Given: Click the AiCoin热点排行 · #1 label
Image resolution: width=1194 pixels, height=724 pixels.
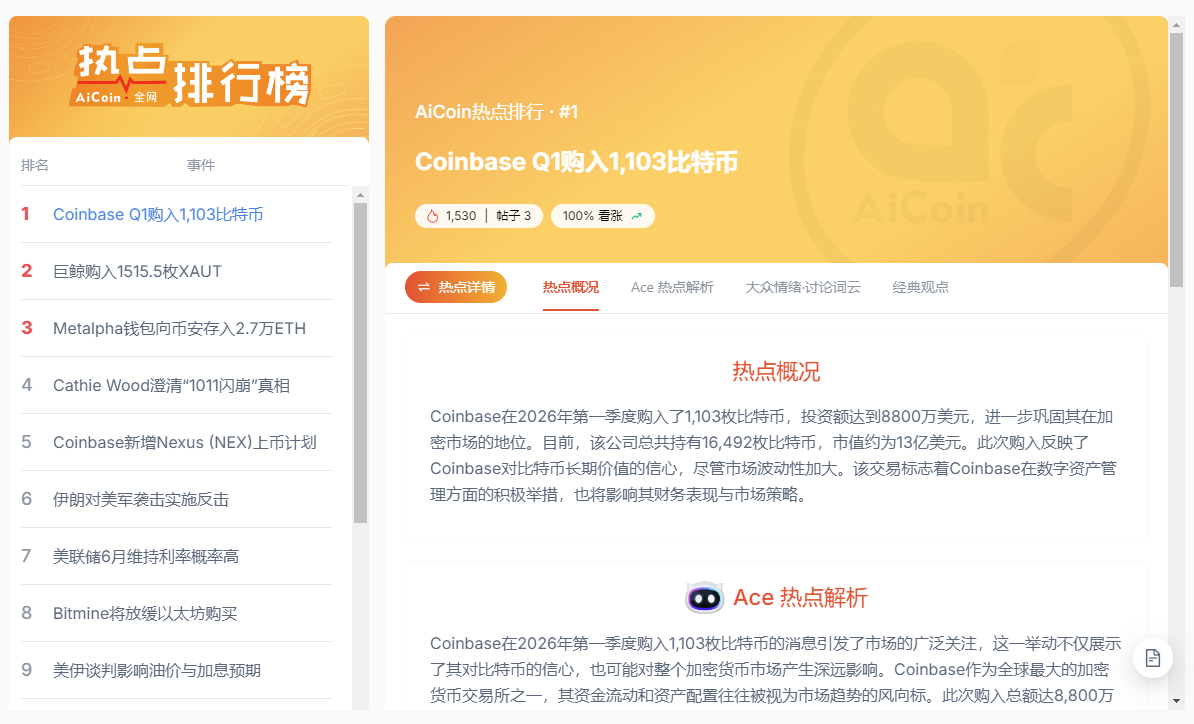Looking at the screenshot, I should point(496,113).
